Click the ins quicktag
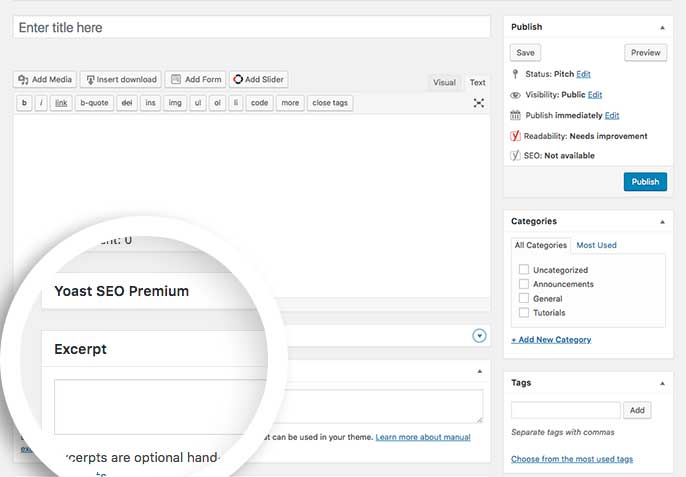686x477 pixels. pos(150,103)
